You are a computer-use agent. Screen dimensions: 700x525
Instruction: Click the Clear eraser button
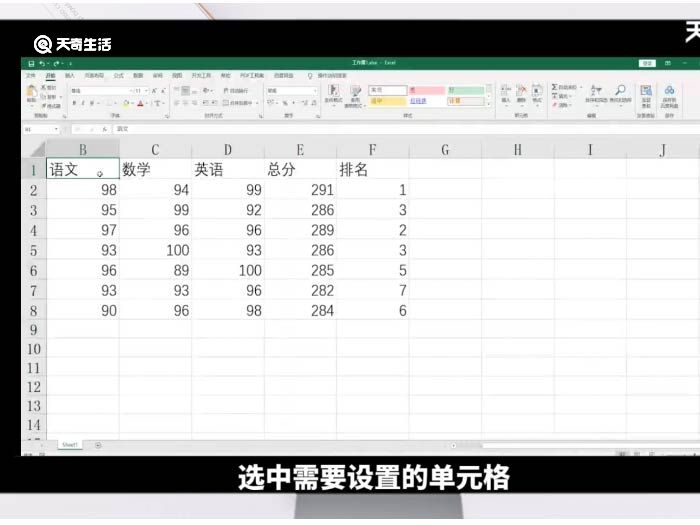(561, 105)
